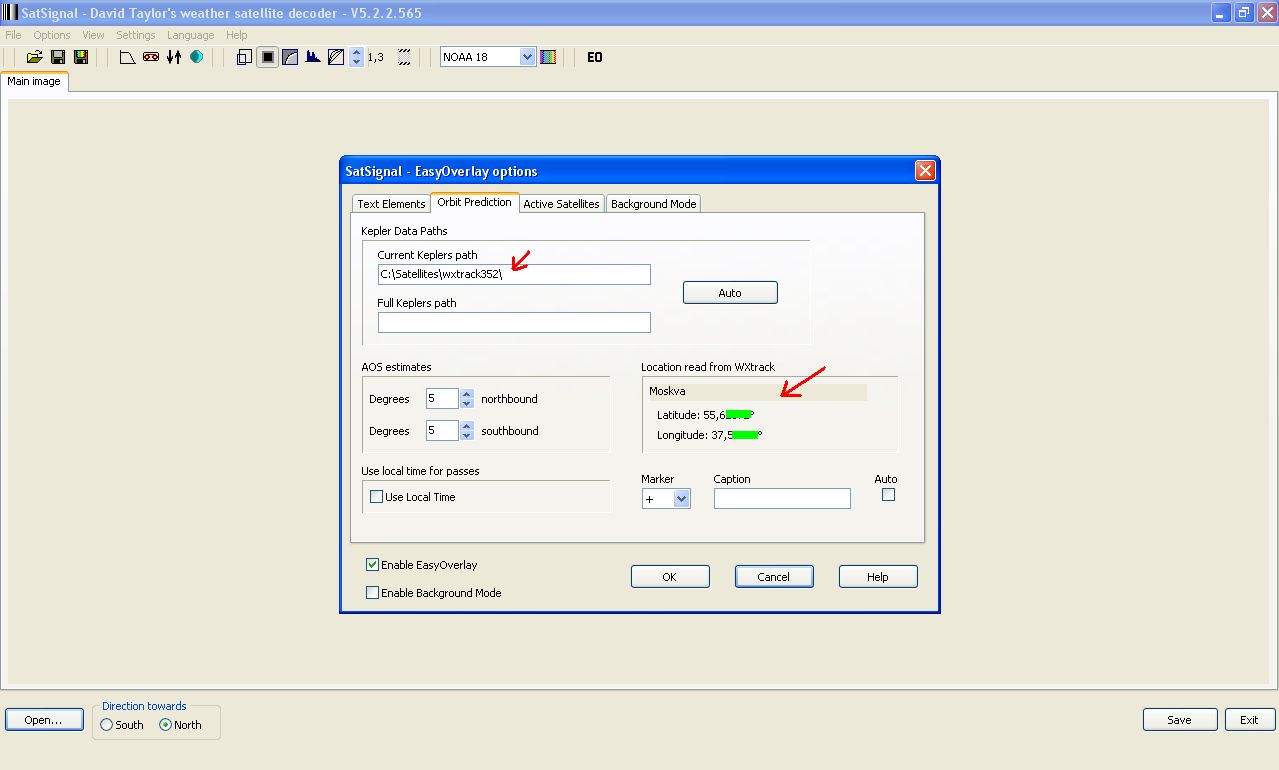This screenshot has width=1279, height=770.
Task: Click OK in EasyOverlay options
Action: [670, 577]
